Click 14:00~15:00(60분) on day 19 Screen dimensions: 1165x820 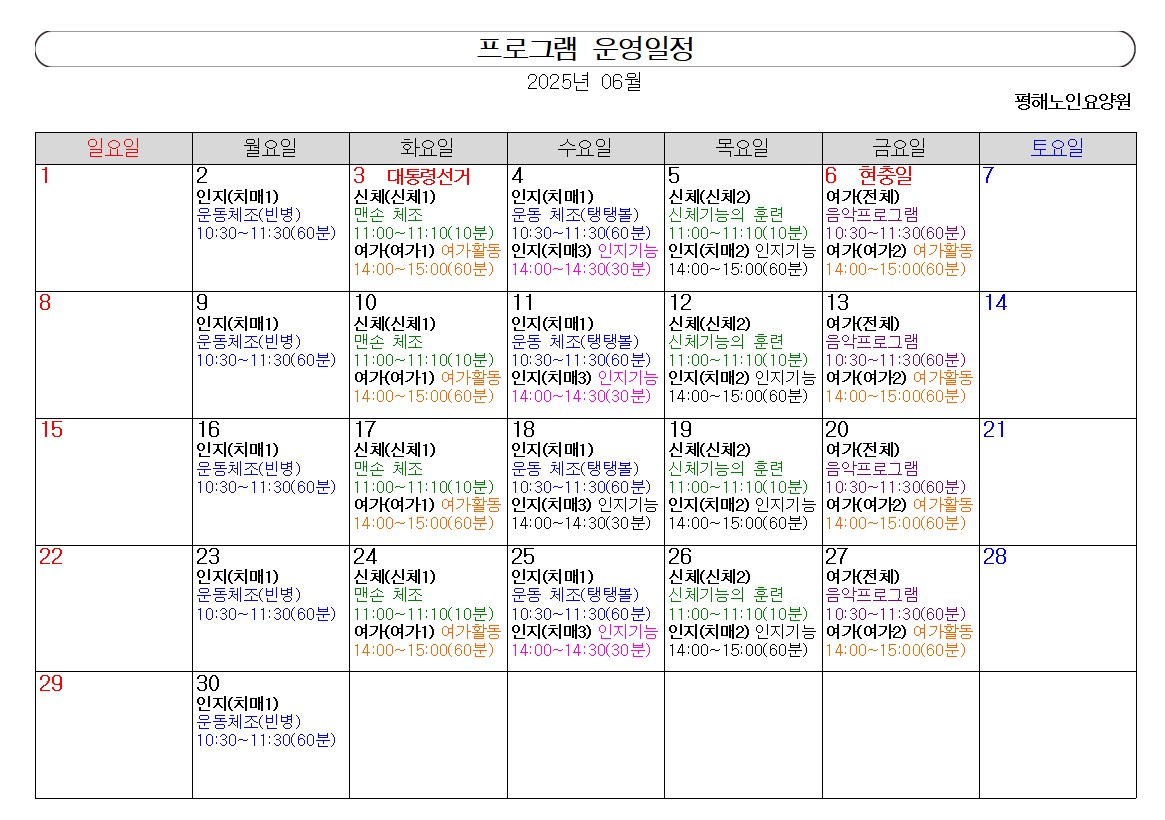(x=738, y=524)
